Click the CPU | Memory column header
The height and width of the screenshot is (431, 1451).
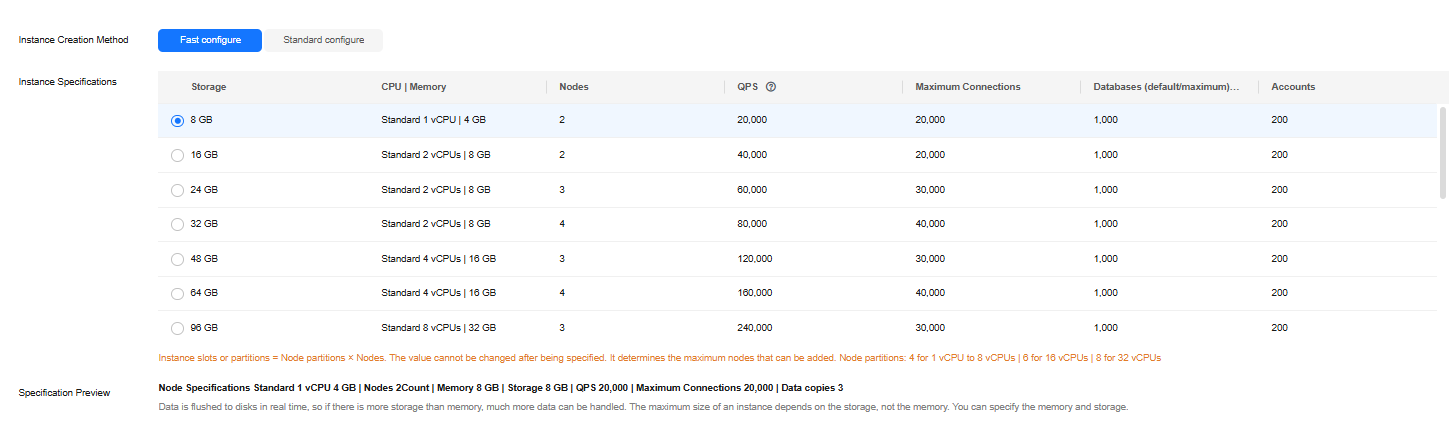pos(413,87)
